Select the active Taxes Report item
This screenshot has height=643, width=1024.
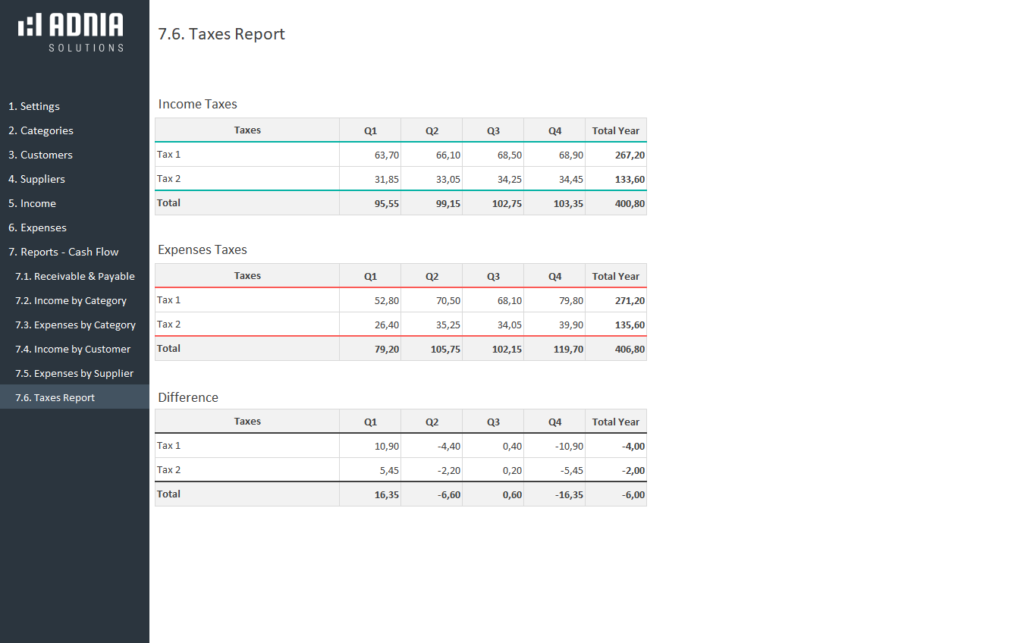pos(56,397)
